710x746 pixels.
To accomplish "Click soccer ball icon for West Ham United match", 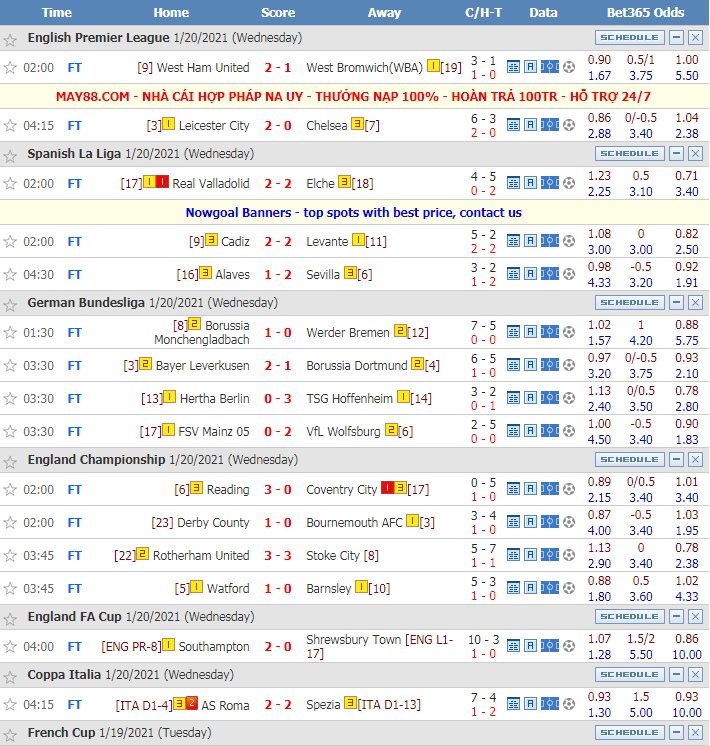I will (569, 67).
